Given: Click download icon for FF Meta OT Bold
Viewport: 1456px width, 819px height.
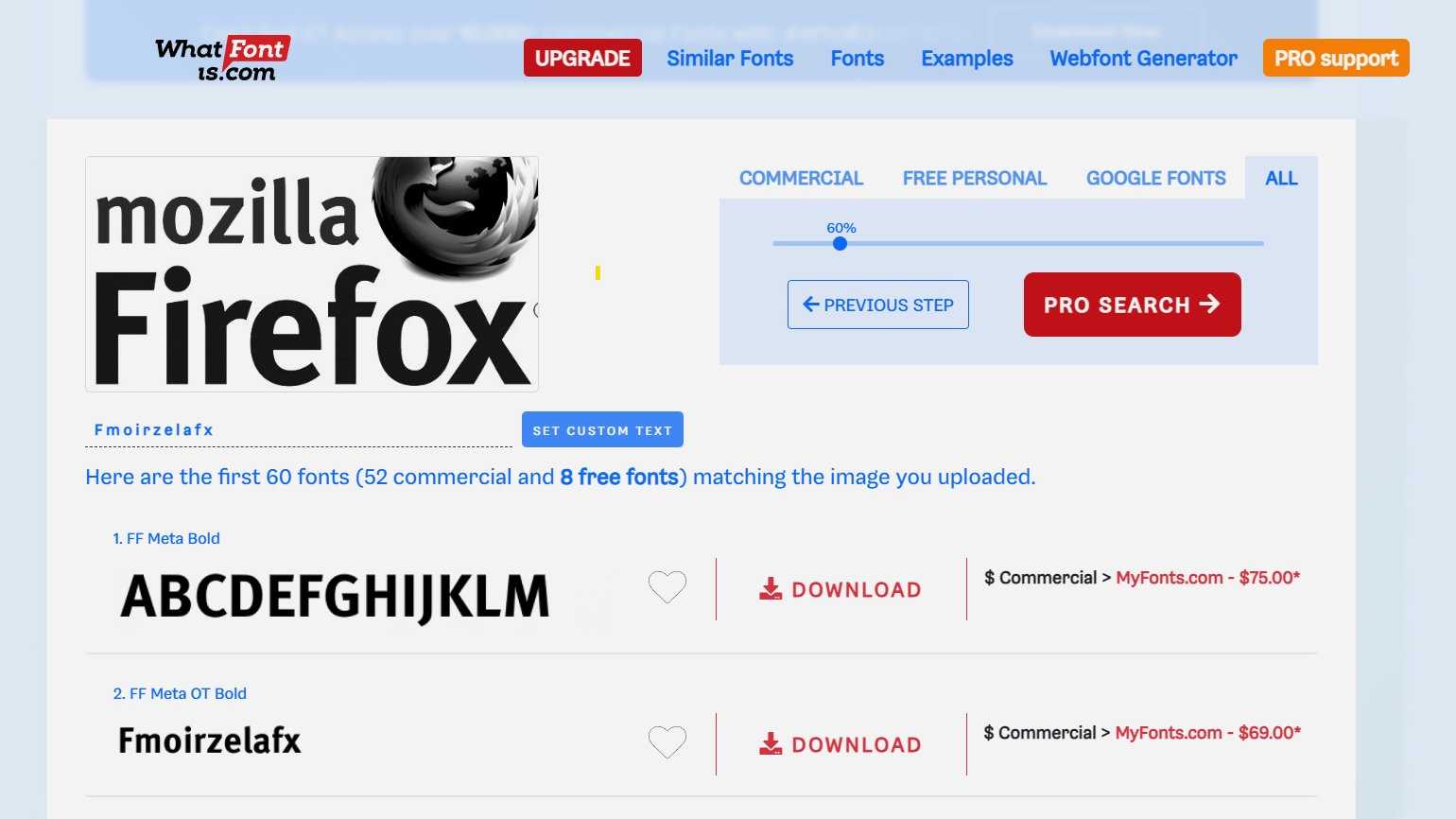Looking at the screenshot, I should [771, 744].
